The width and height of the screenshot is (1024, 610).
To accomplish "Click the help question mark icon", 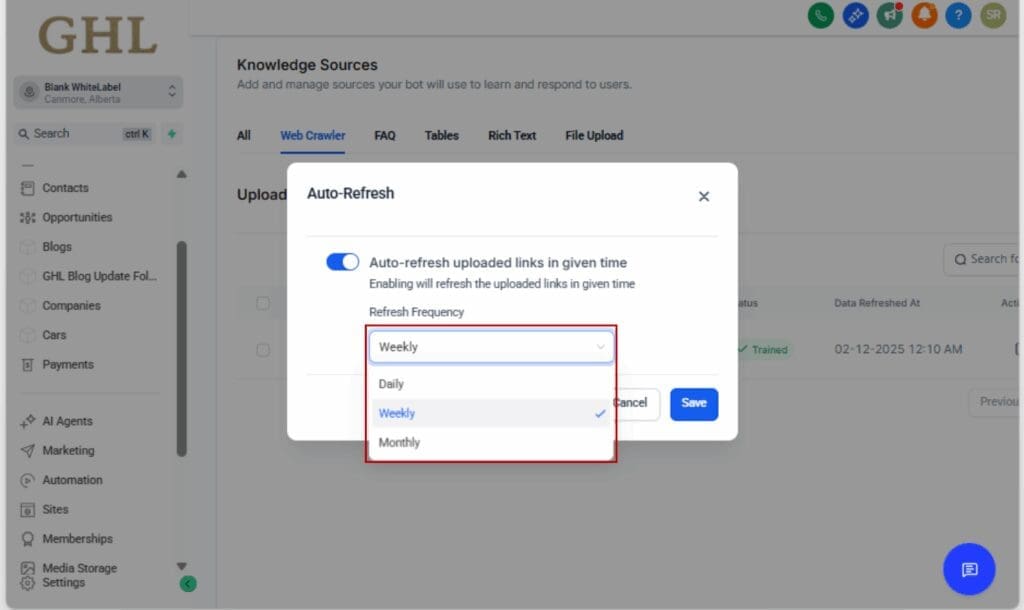I will tap(958, 16).
